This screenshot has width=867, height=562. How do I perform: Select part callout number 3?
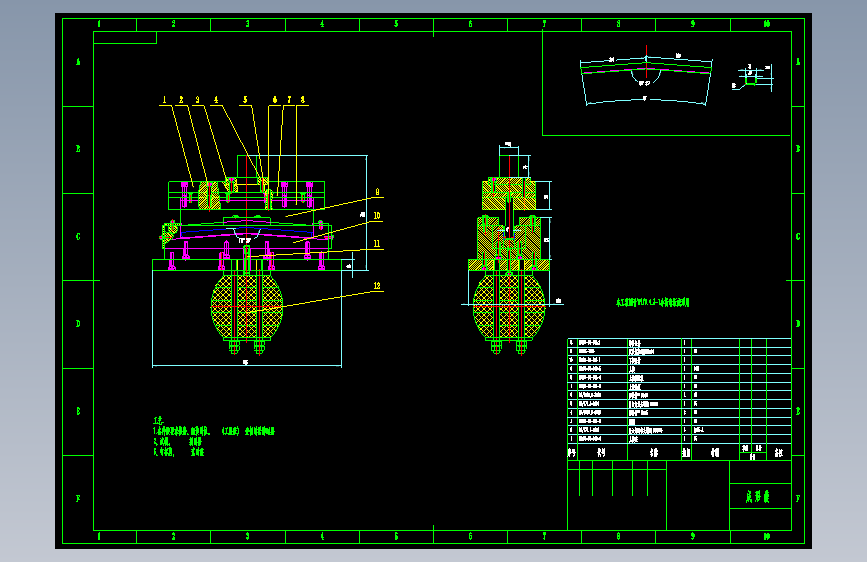coord(197,100)
